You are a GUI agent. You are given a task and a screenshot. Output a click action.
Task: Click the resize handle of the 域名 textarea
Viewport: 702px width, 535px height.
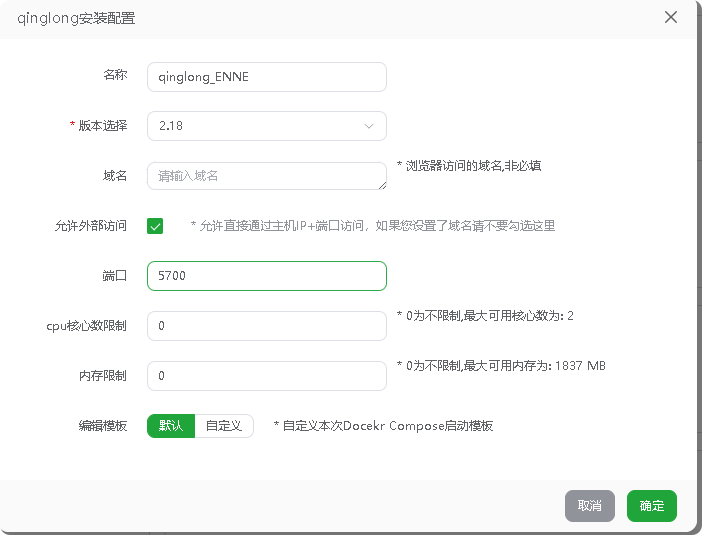click(382, 185)
